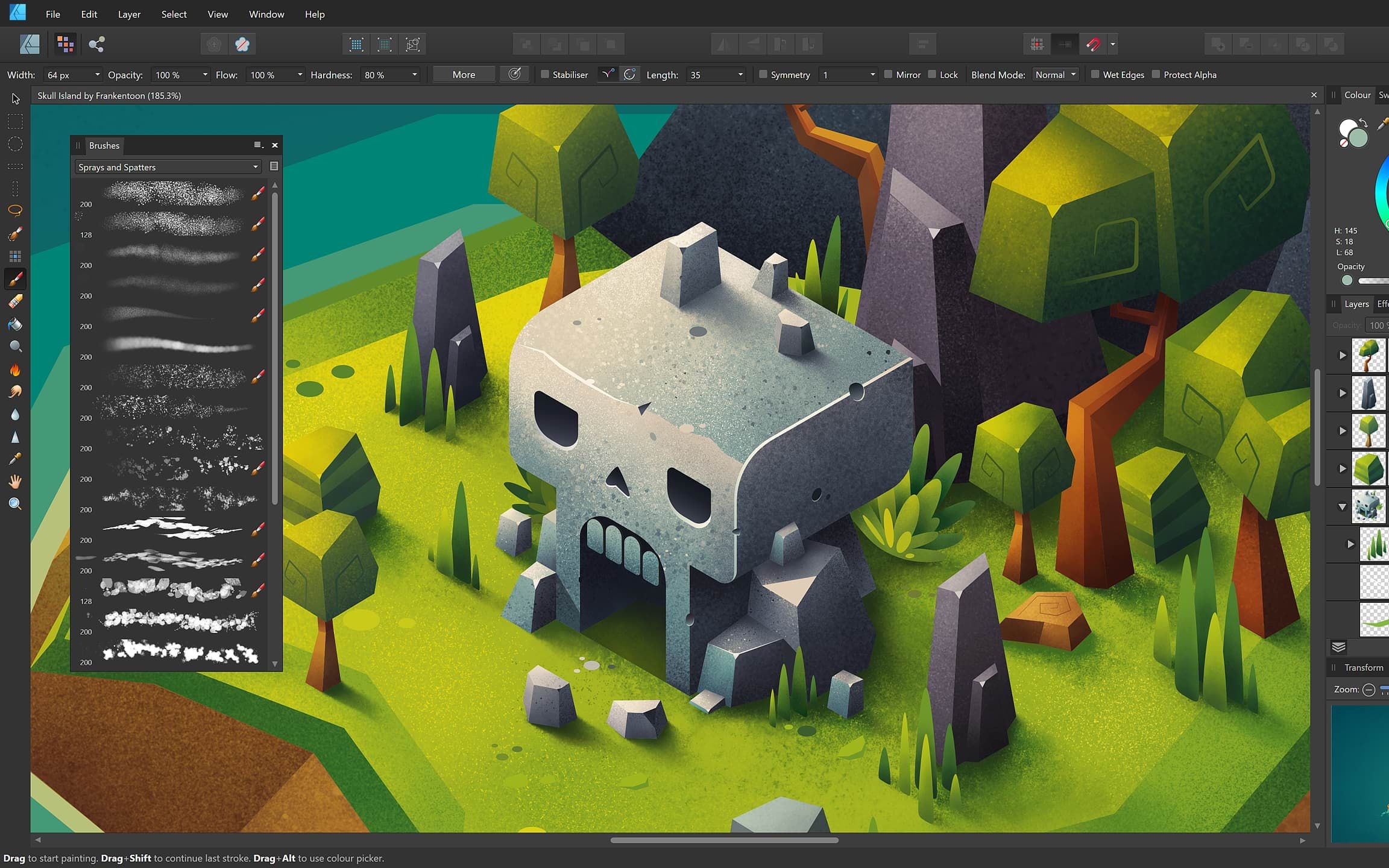Pick the Blur tool droplet icon
This screenshot has width=1389, height=868.
click(15, 414)
